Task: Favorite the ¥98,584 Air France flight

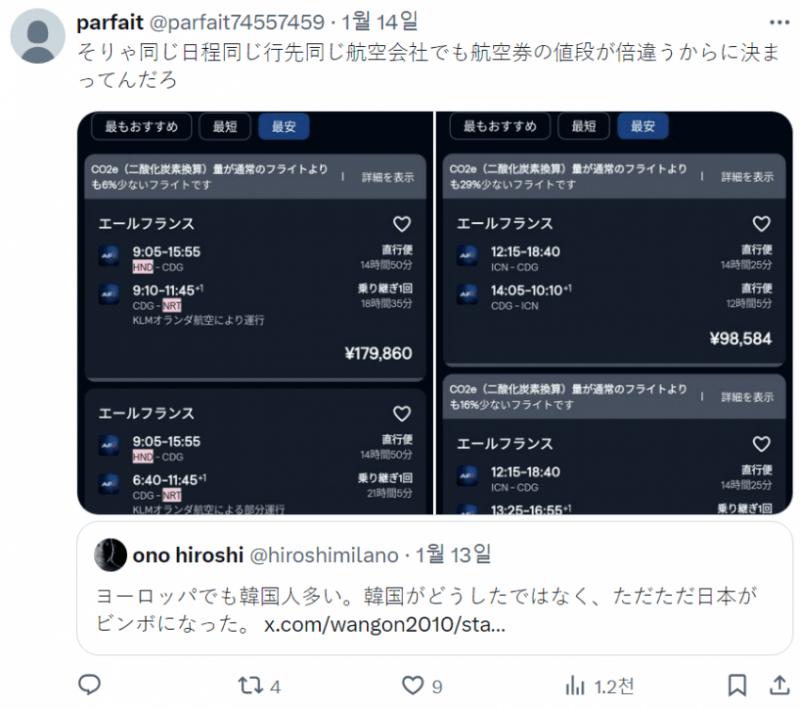Action: click(761, 223)
